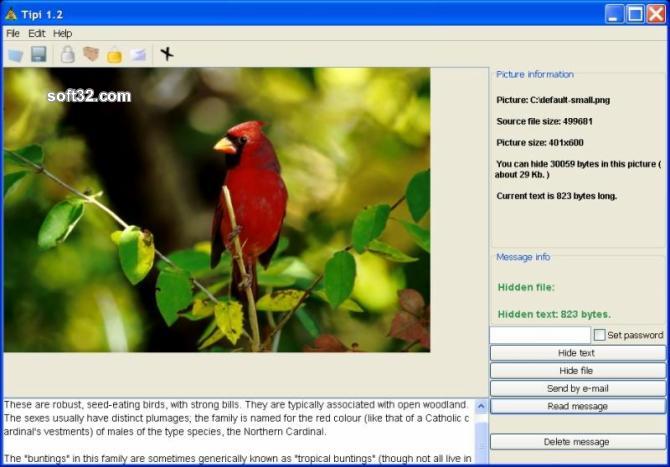Open the Help menu
The height and width of the screenshot is (467, 670).
click(x=62, y=33)
